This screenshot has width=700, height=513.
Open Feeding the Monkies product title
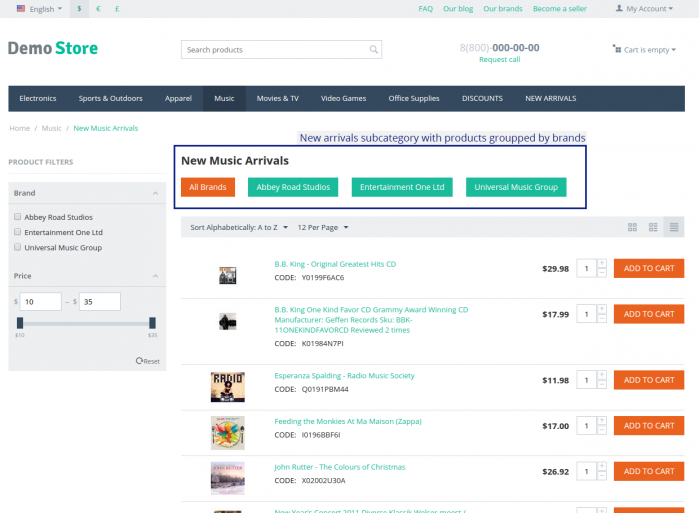click(348, 421)
